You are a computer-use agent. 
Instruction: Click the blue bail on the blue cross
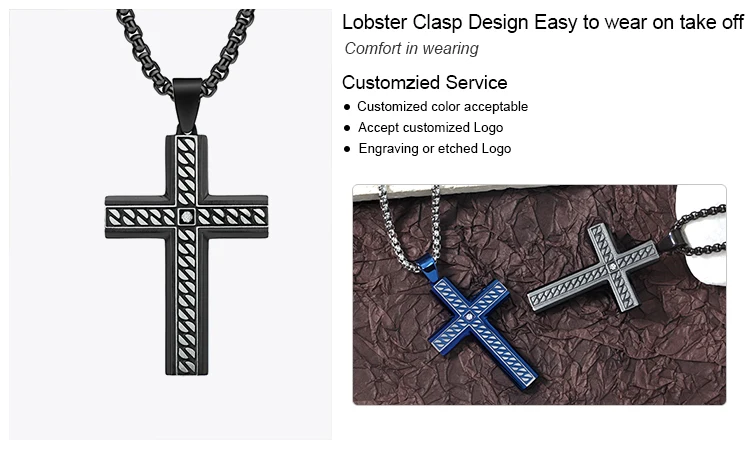(x=427, y=269)
